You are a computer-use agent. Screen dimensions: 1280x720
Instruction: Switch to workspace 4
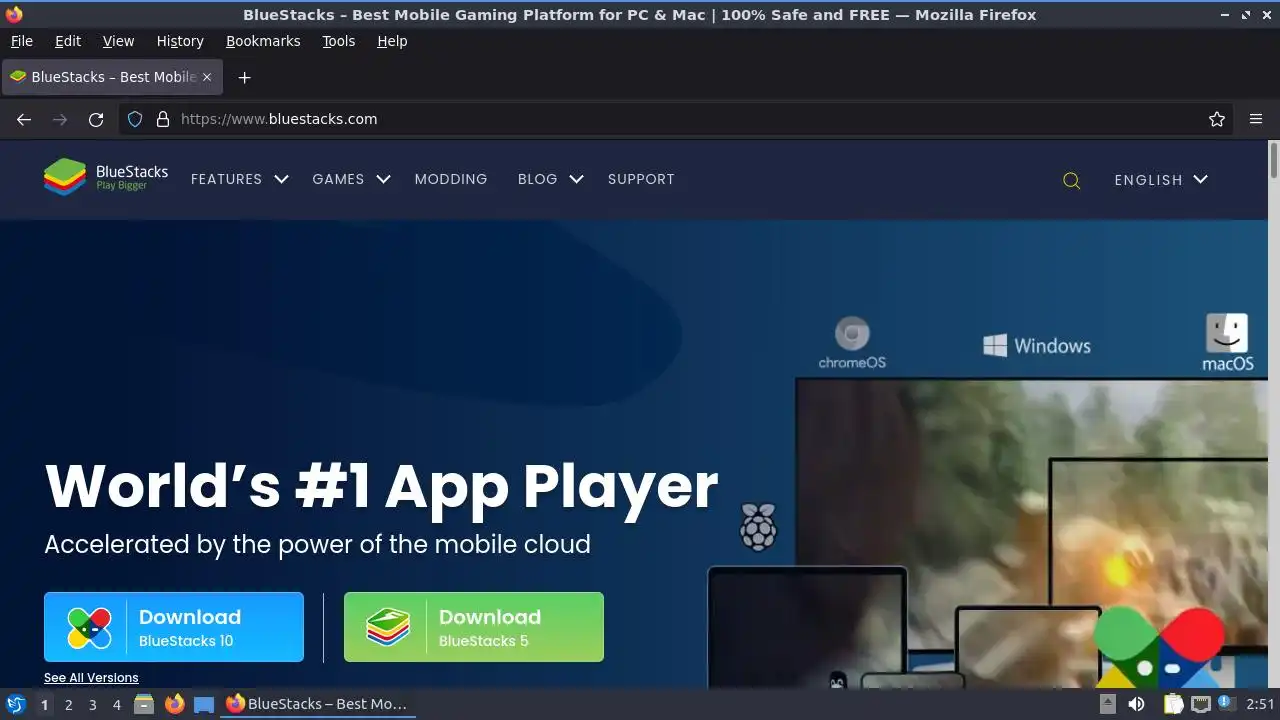tap(116, 704)
